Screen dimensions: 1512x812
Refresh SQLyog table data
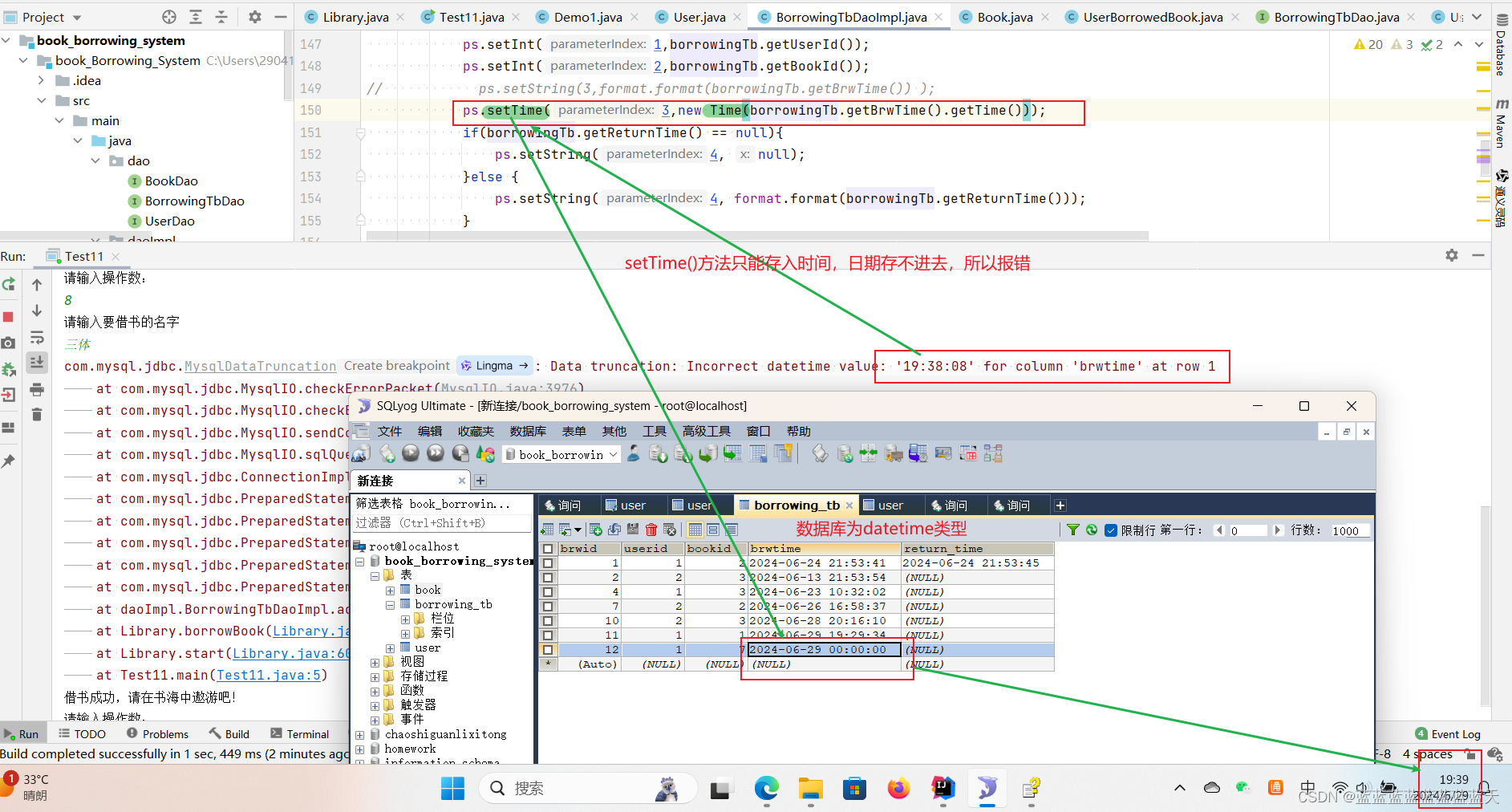(x=1092, y=530)
